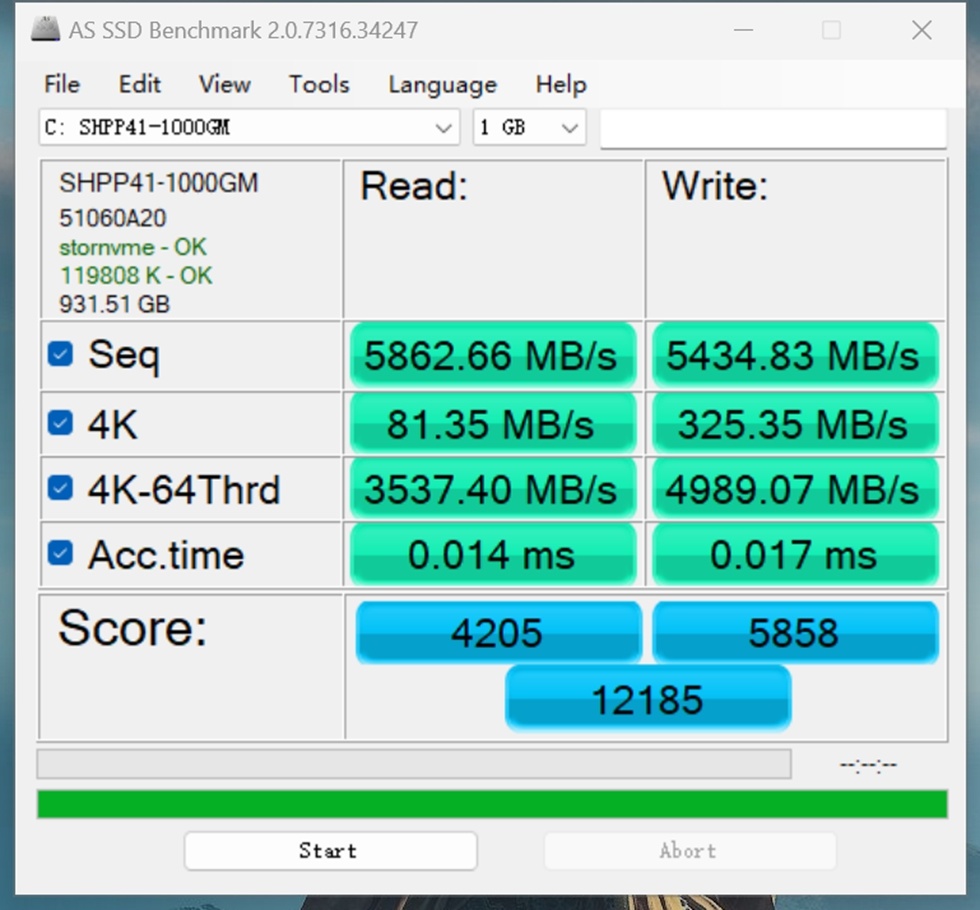Click the Abort button
This screenshot has height=910, width=980.
[x=690, y=851]
